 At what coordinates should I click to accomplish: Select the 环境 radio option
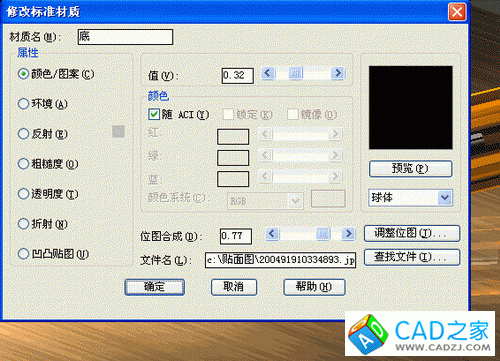coord(23,104)
